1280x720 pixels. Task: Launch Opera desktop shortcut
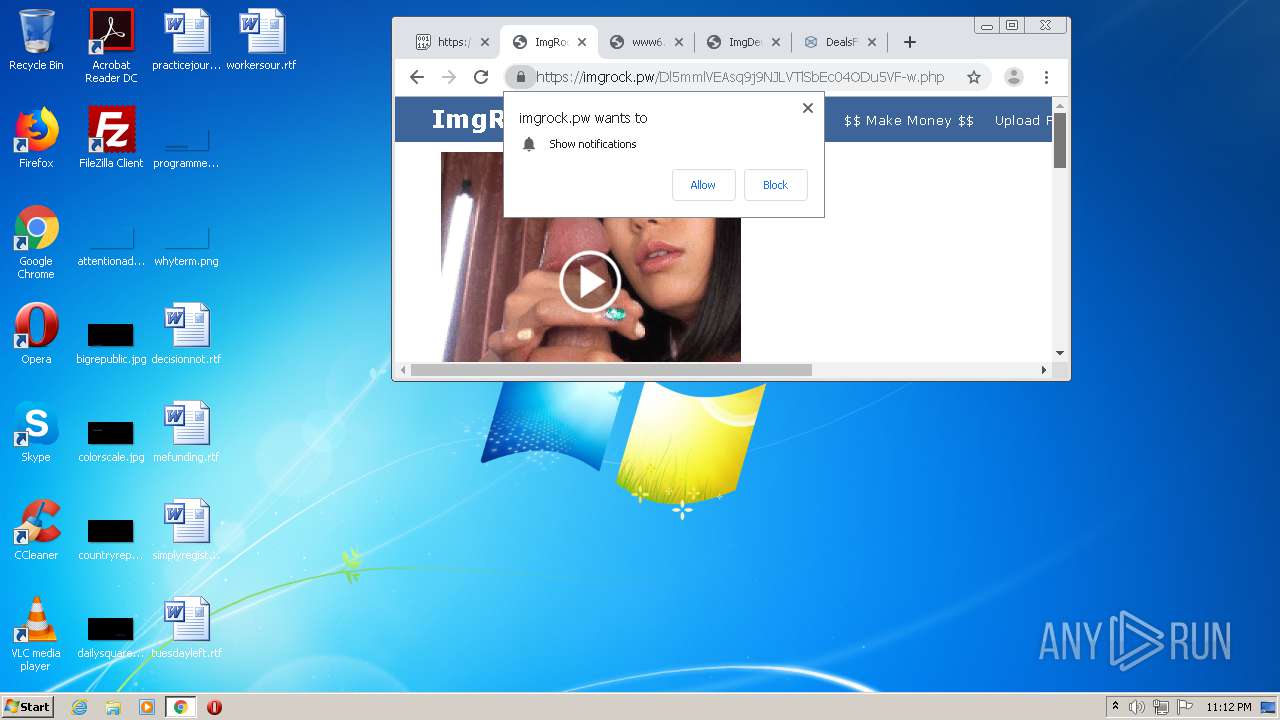(36, 334)
